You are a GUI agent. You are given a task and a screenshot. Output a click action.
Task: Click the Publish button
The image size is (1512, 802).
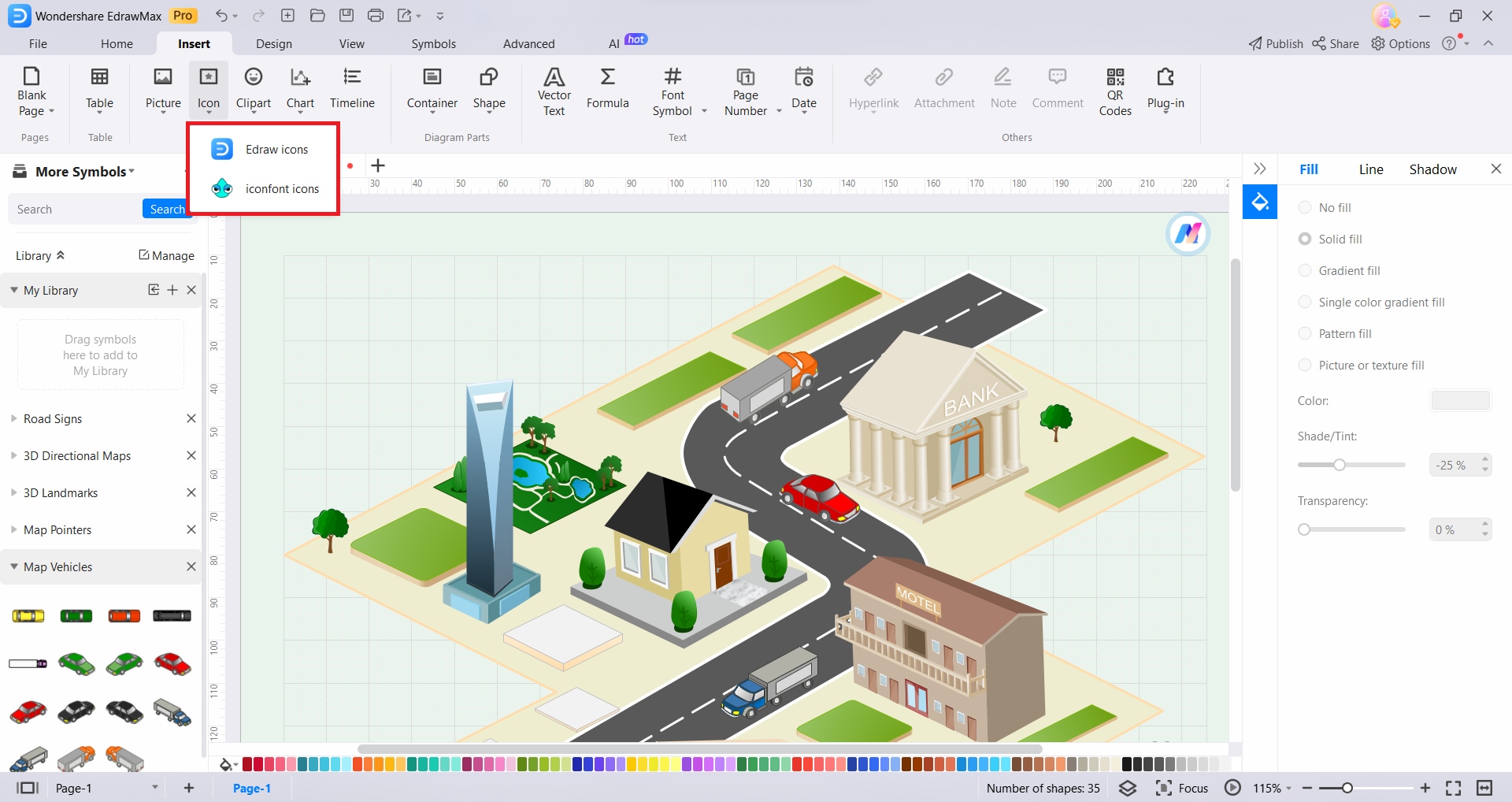click(1276, 43)
